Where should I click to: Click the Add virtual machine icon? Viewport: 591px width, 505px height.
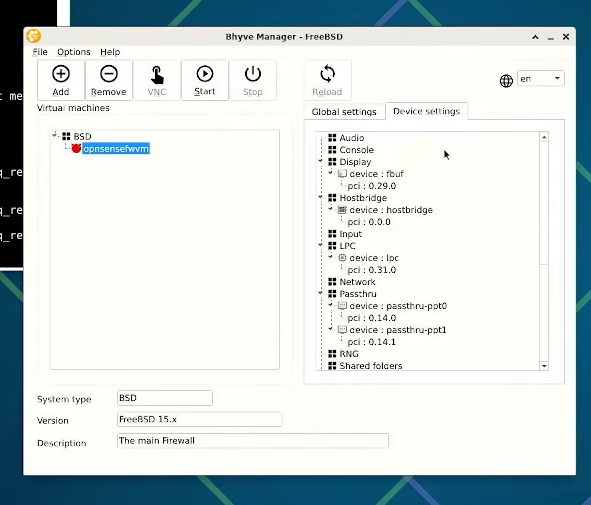coord(61,74)
